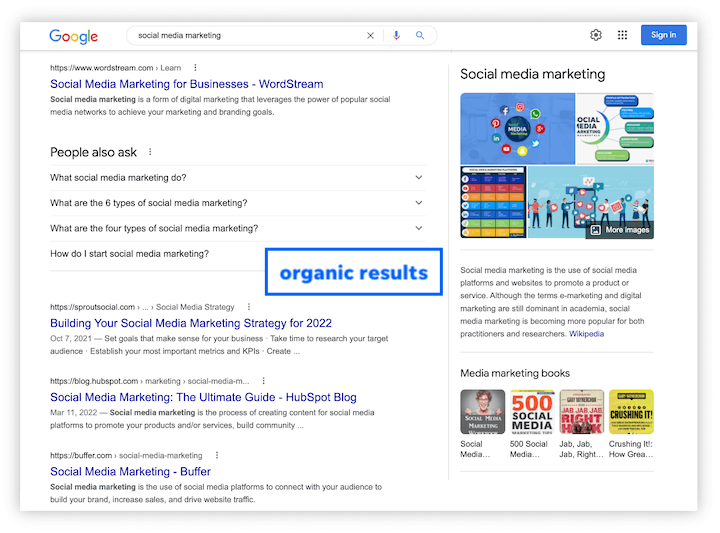This screenshot has height=533, width=720.
Task: Click the Social media marketing panel heading
Action: (x=533, y=74)
